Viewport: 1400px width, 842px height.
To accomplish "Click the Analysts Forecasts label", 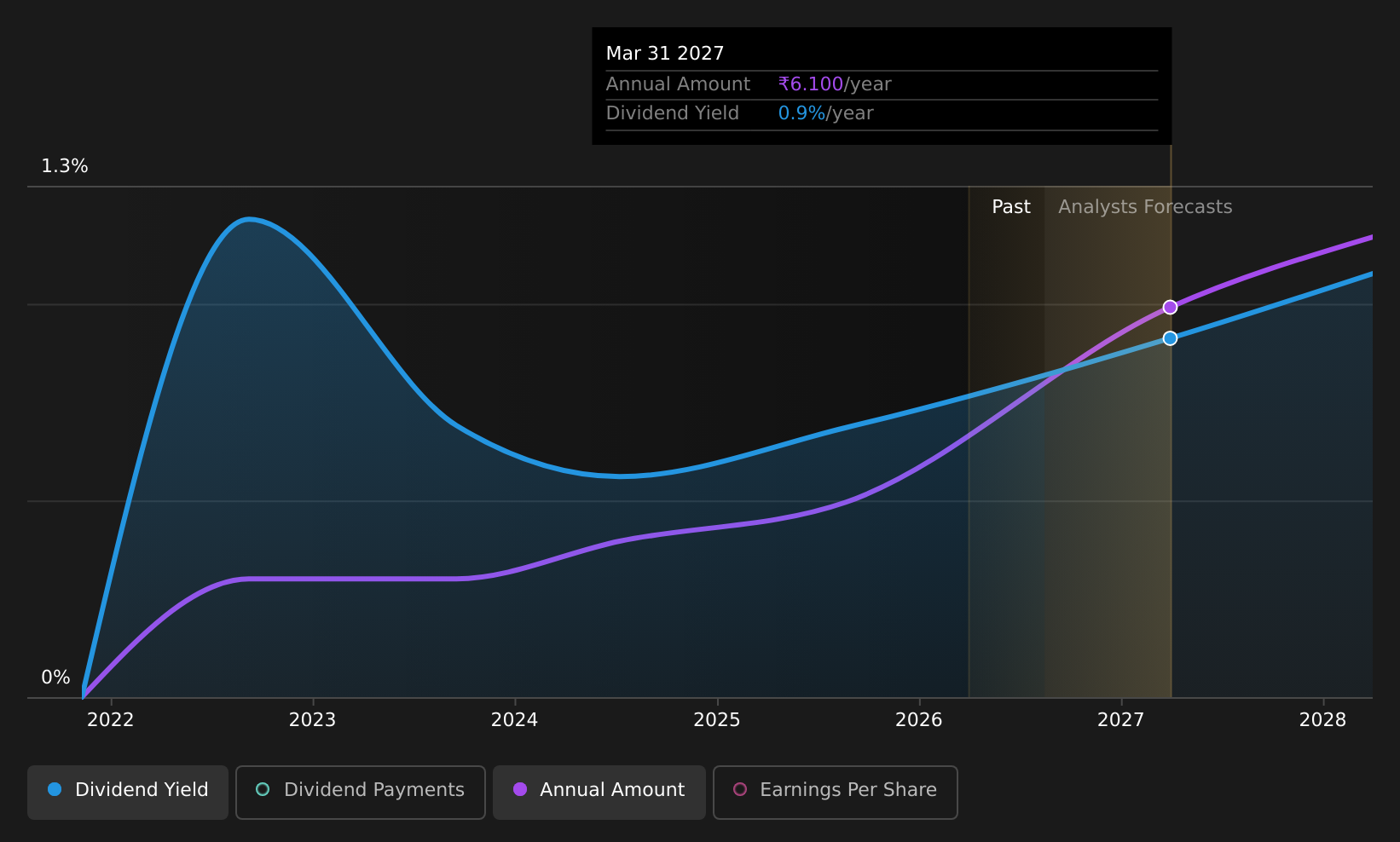I will click(x=1145, y=207).
